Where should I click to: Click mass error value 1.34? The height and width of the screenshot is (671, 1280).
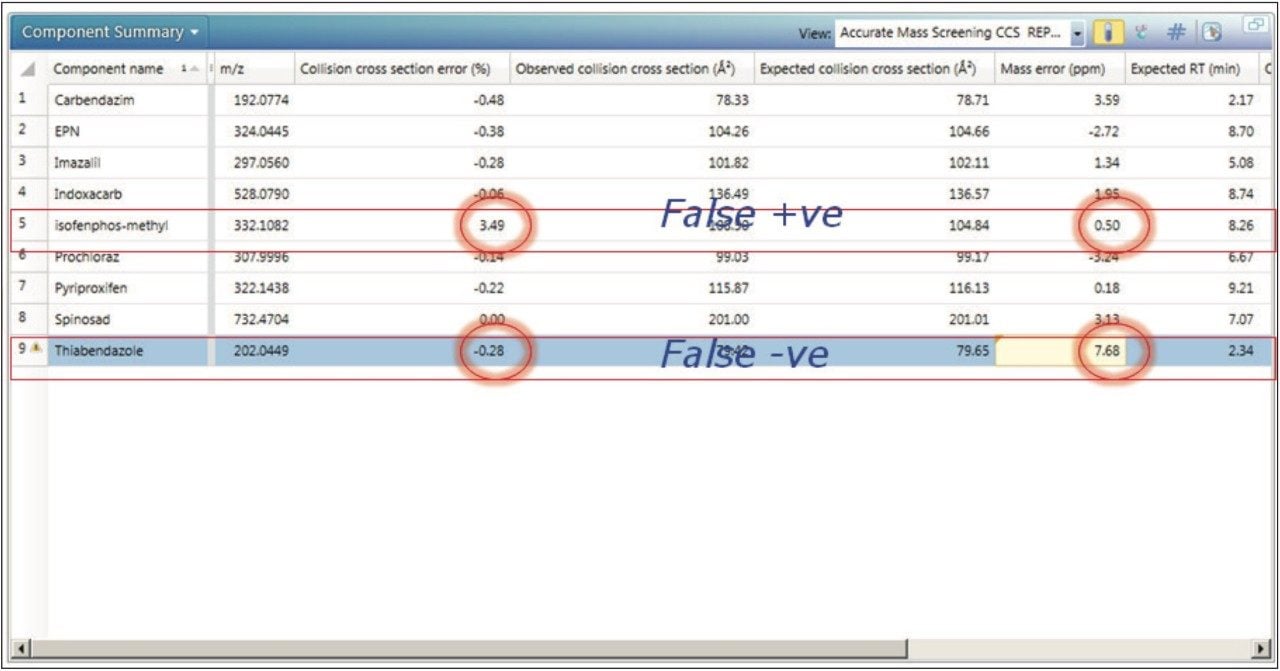pos(1106,162)
